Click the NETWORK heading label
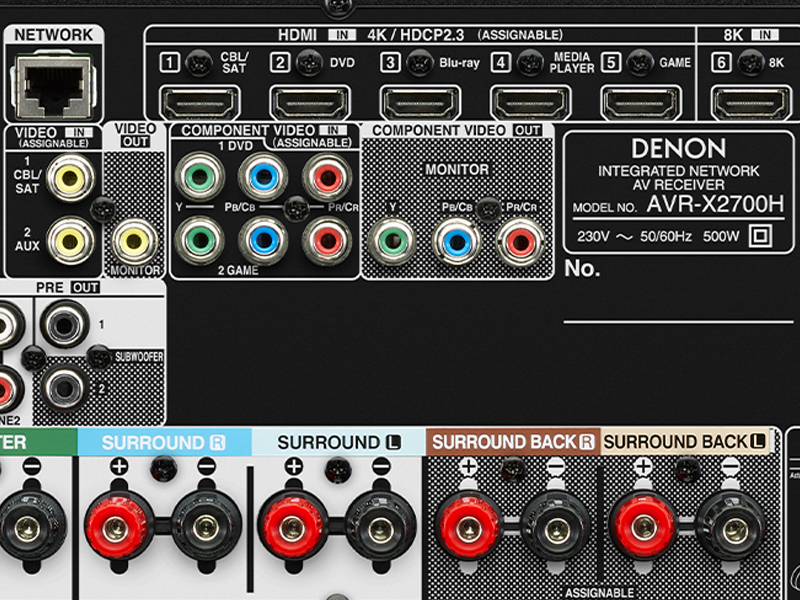The image size is (800, 600). (54, 35)
